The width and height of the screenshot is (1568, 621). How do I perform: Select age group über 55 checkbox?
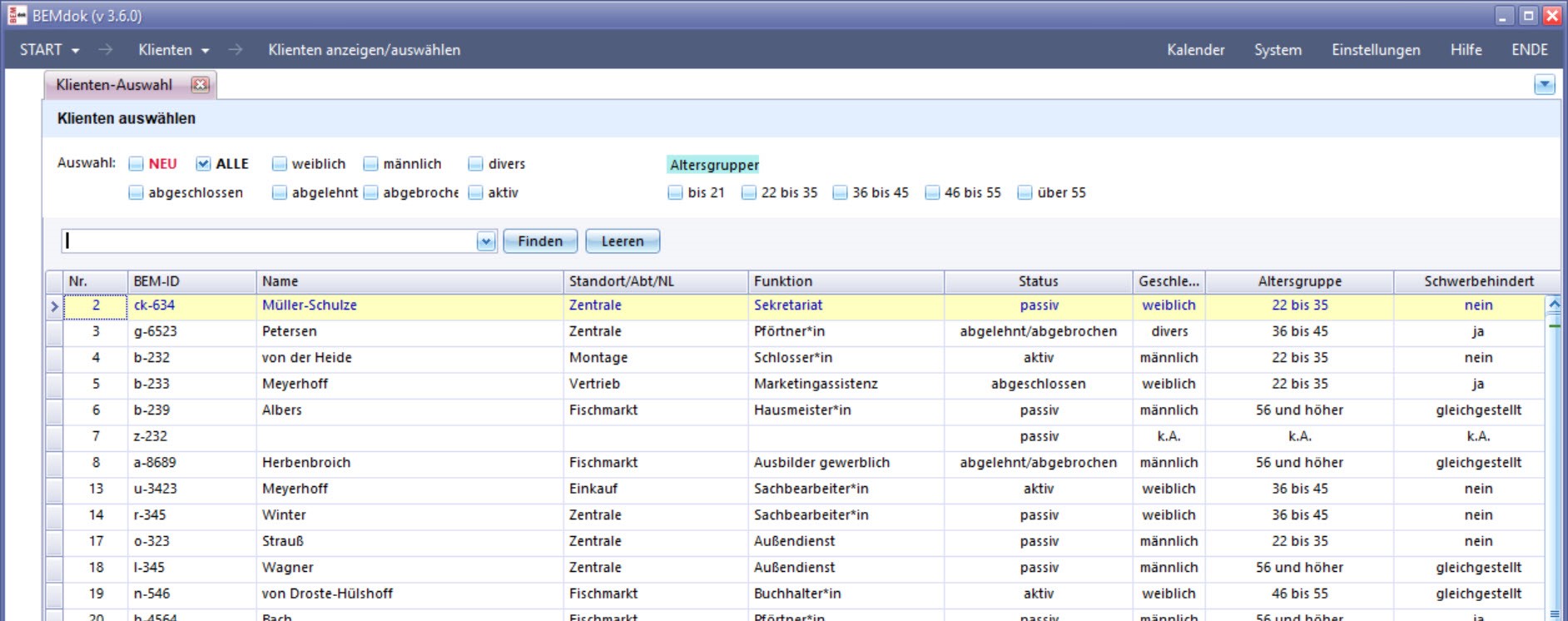1025,192
